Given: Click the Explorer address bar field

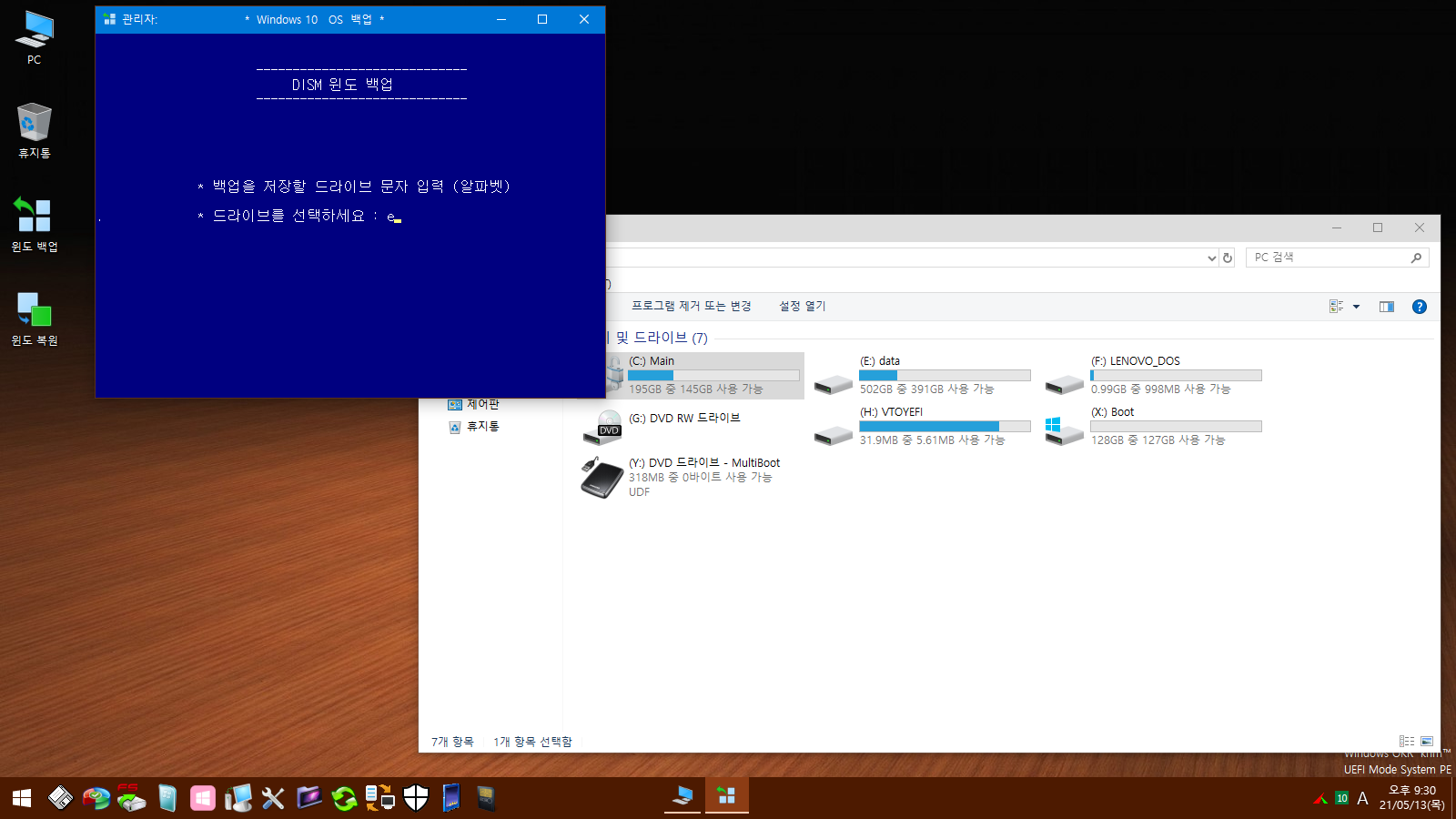Looking at the screenshot, I should pos(905,258).
